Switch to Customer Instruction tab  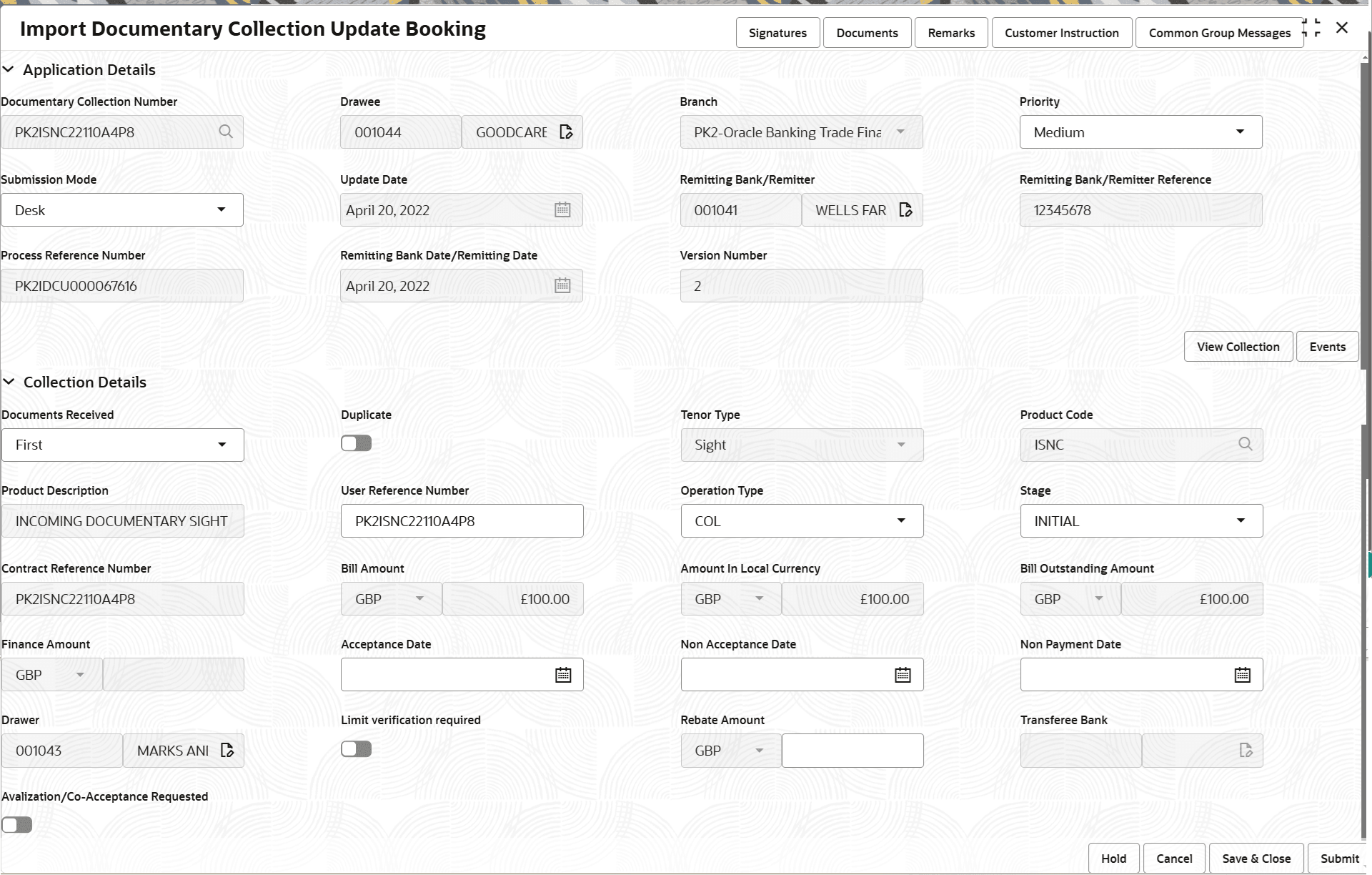(x=1061, y=33)
